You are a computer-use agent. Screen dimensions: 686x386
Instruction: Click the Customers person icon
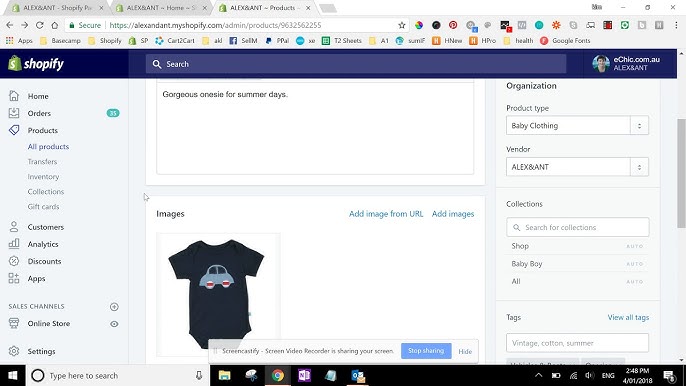(x=14, y=227)
